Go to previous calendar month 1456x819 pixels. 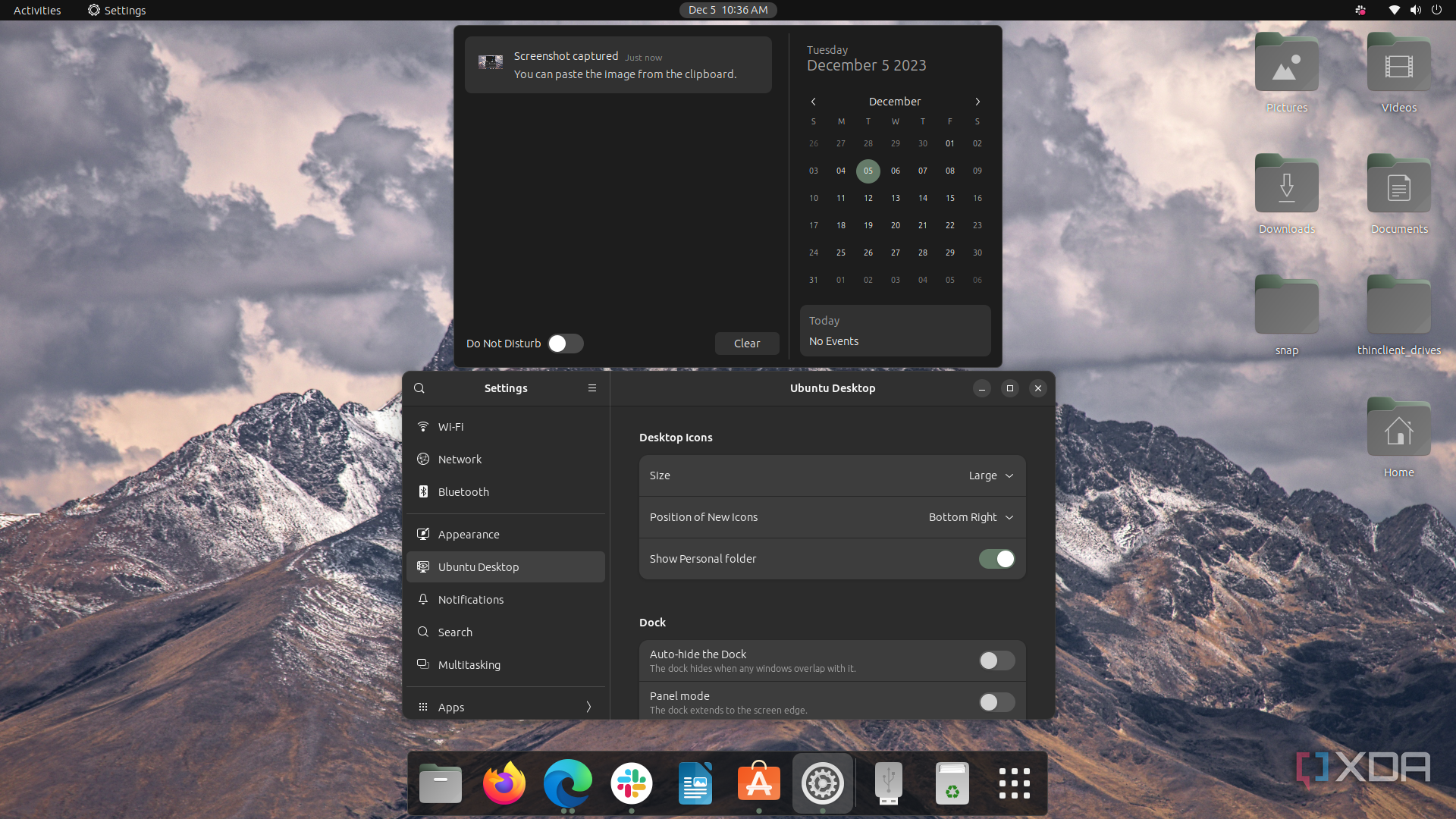point(814,102)
